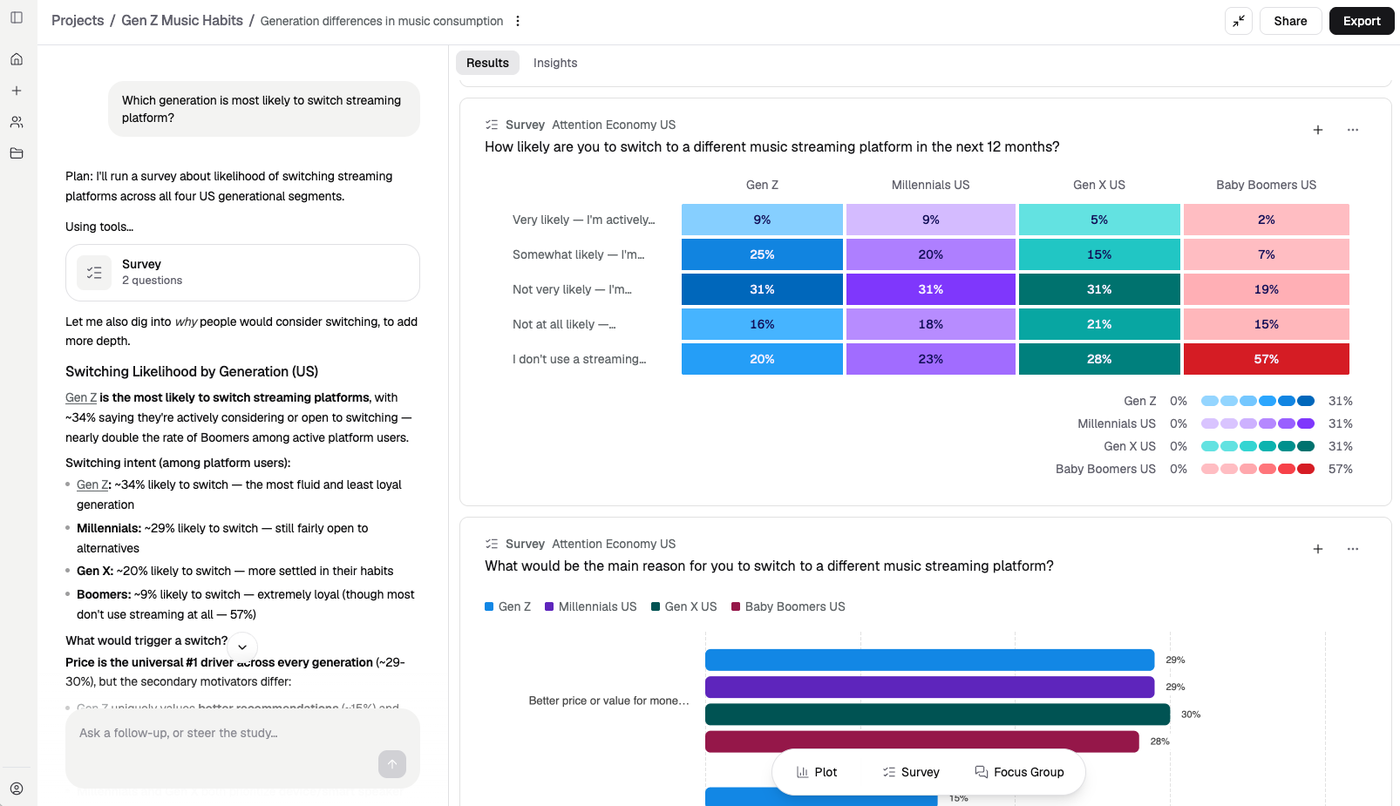Toggle the sidebar panel icon
Viewport: 1400px width, 806px height.
16,18
